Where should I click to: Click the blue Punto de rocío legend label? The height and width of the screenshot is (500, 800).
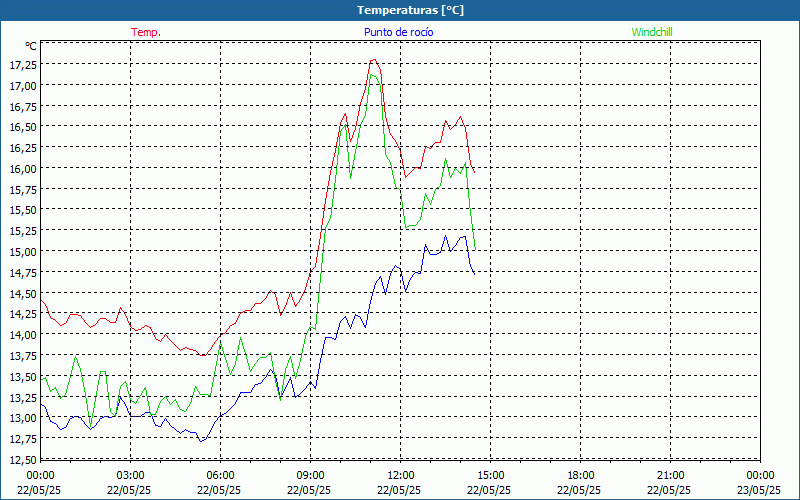coord(398,32)
